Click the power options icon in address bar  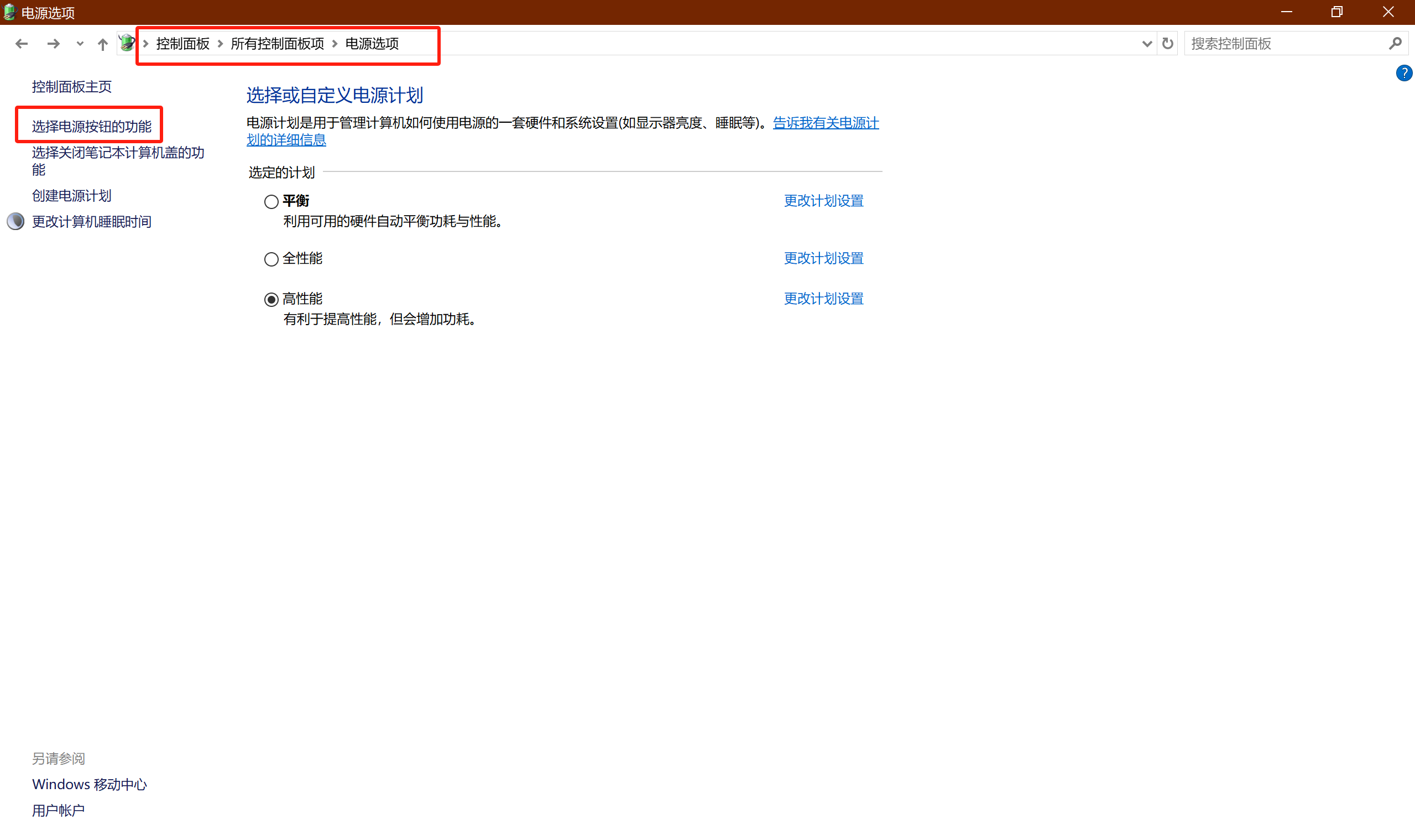[127, 43]
